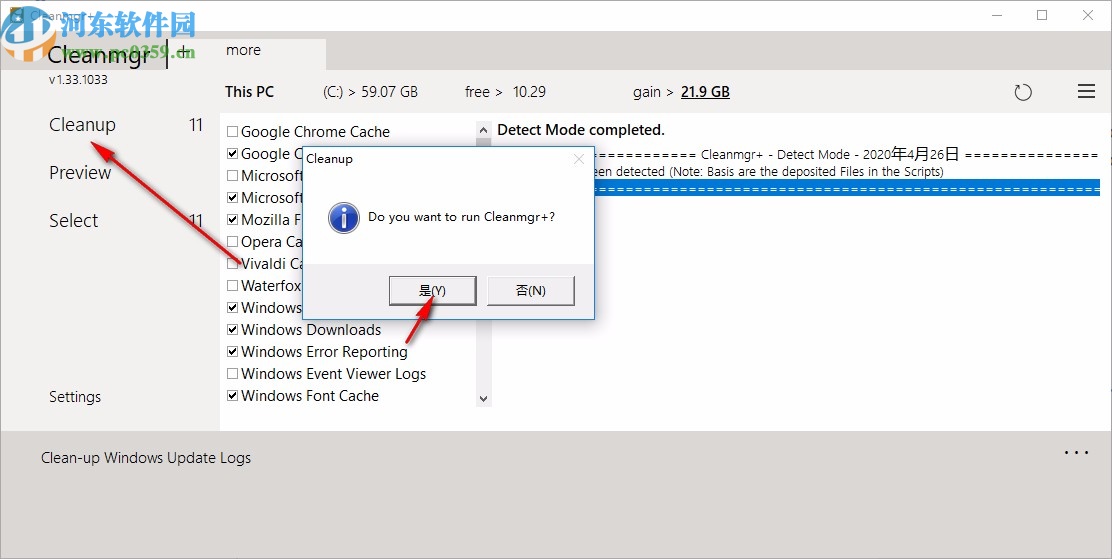Select the highlighted blue log line
1112x559 pixels.
tap(847, 188)
